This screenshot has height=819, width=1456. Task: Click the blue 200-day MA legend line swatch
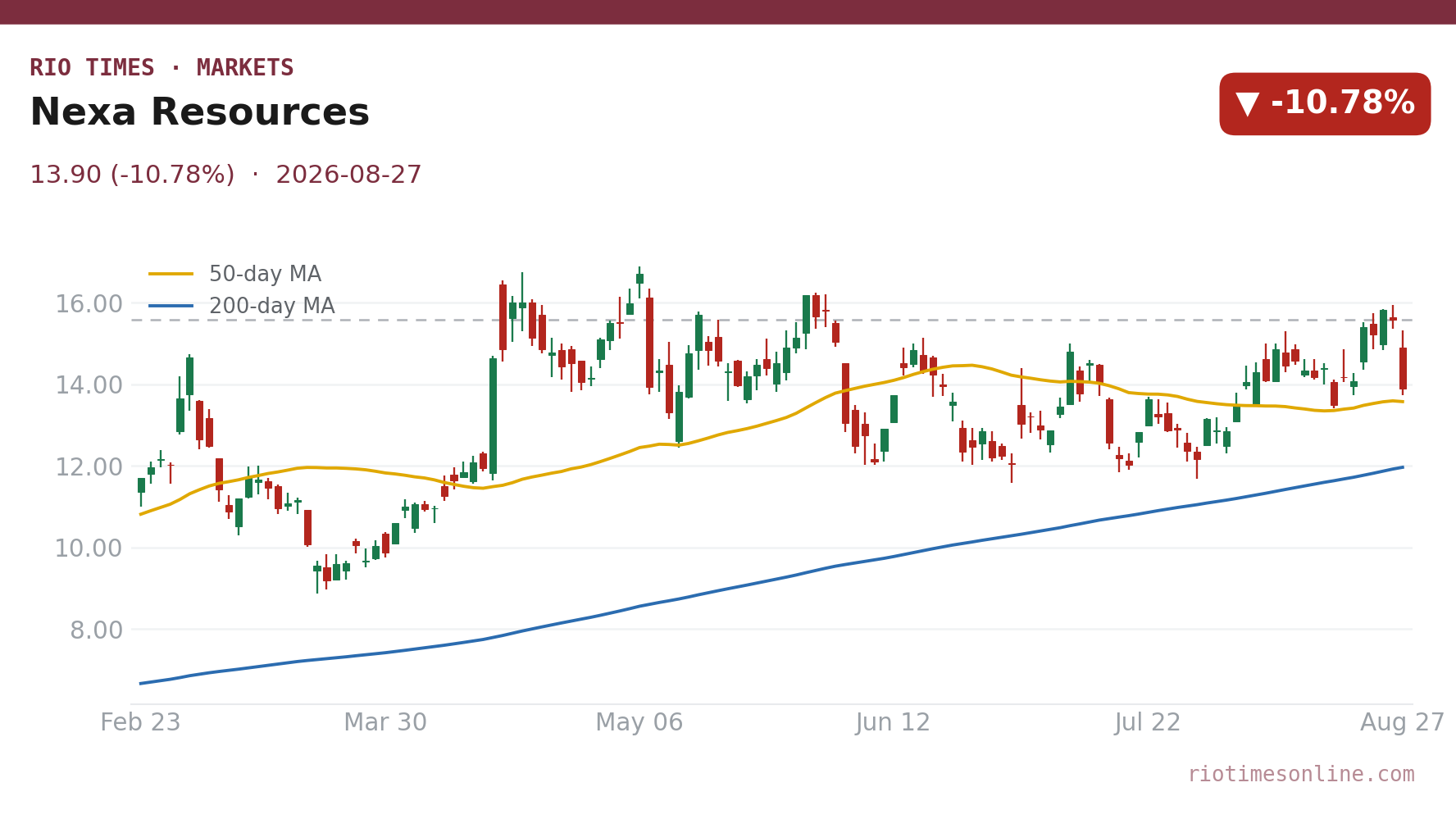coord(171,306)
